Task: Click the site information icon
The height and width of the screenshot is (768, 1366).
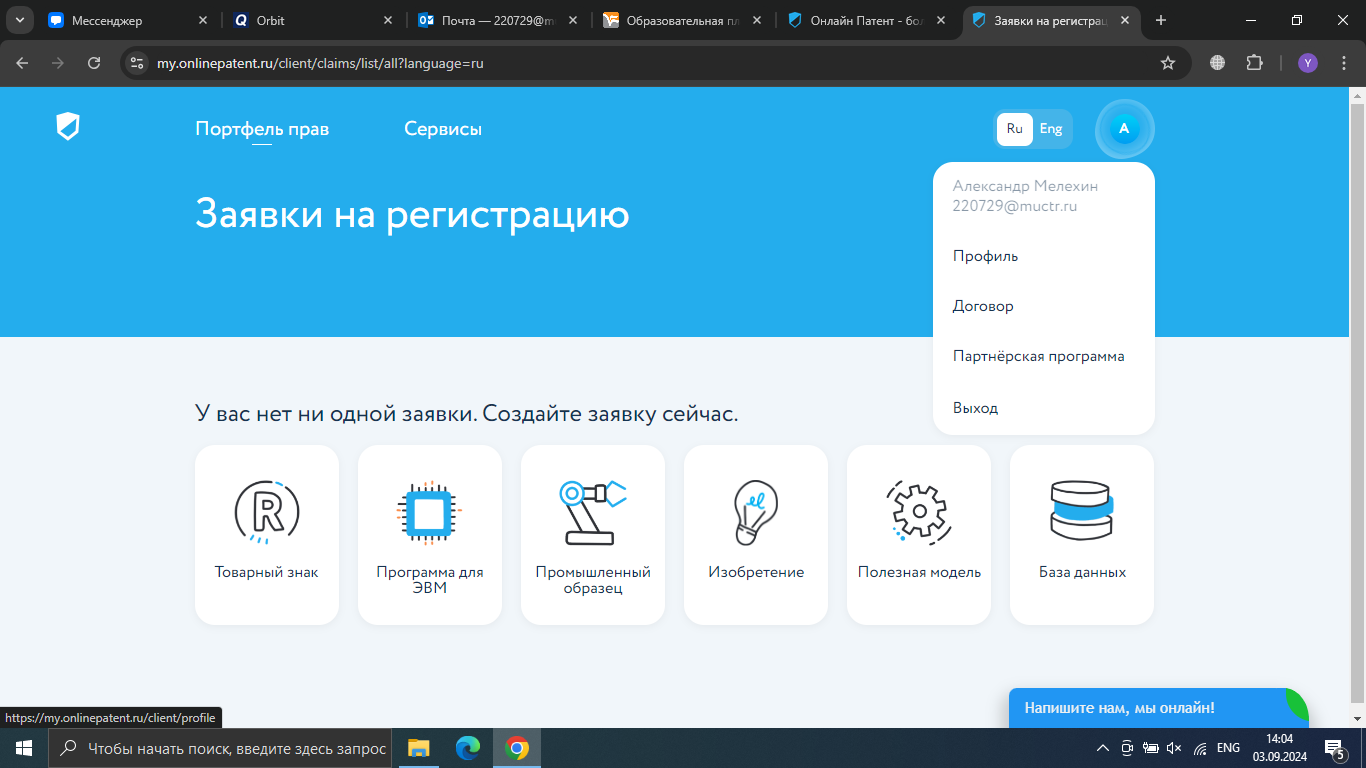Action: [137, 63]
